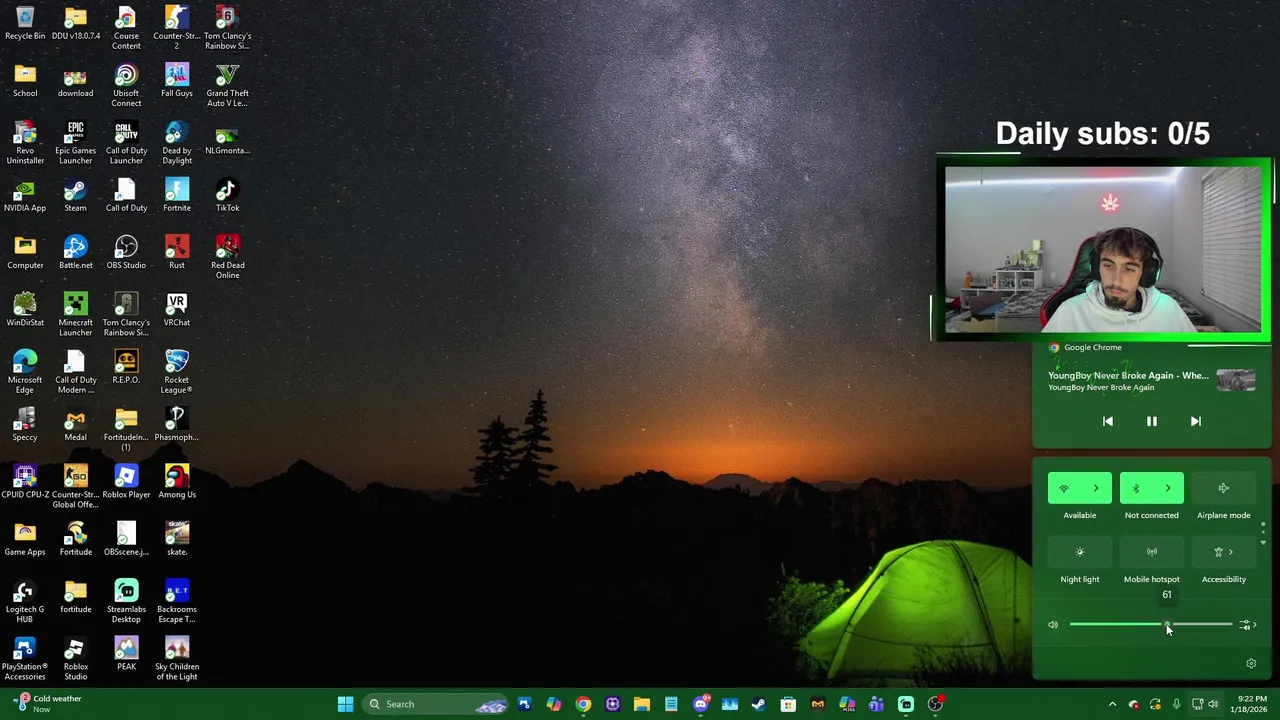Open the Accessibility options tile
The image size is (1280, 720).
coord(1224,552)
